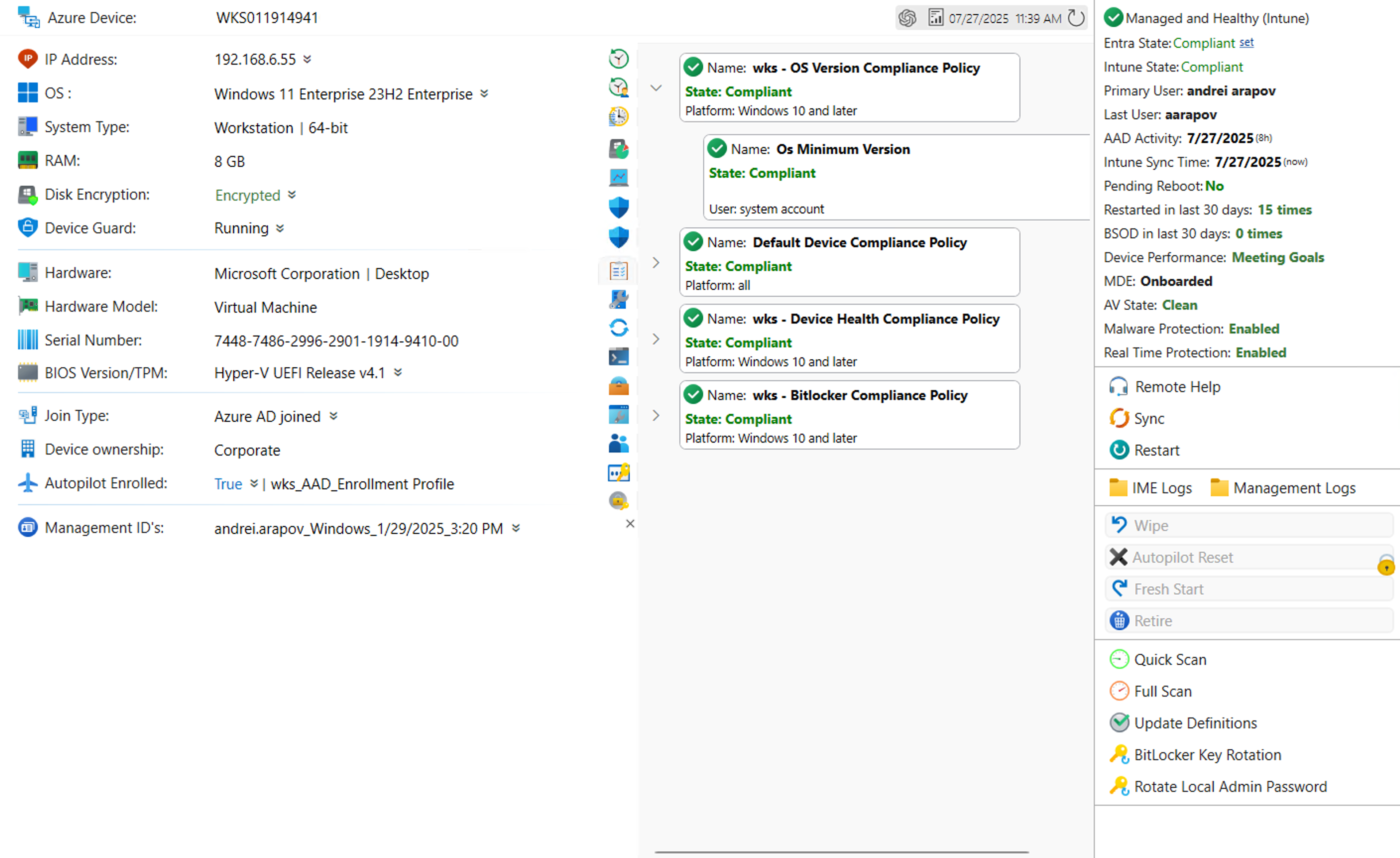Click the Windows logo icon beside OS
The height and width of the screenshot is (858, 1400).
point(27,93)
